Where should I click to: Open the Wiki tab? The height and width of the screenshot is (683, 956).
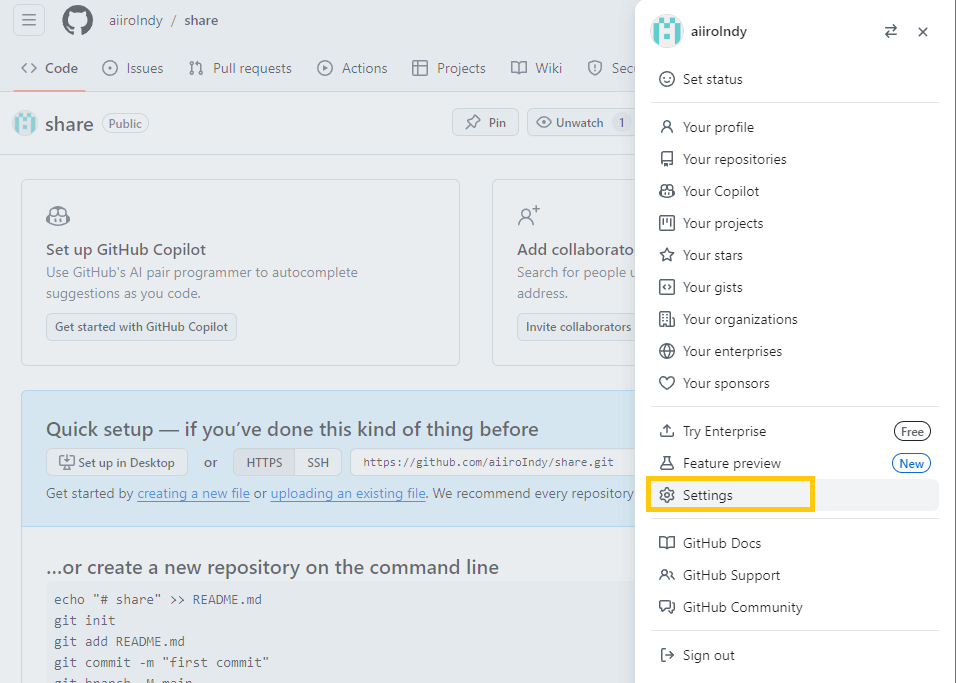[x=537, y=68]
